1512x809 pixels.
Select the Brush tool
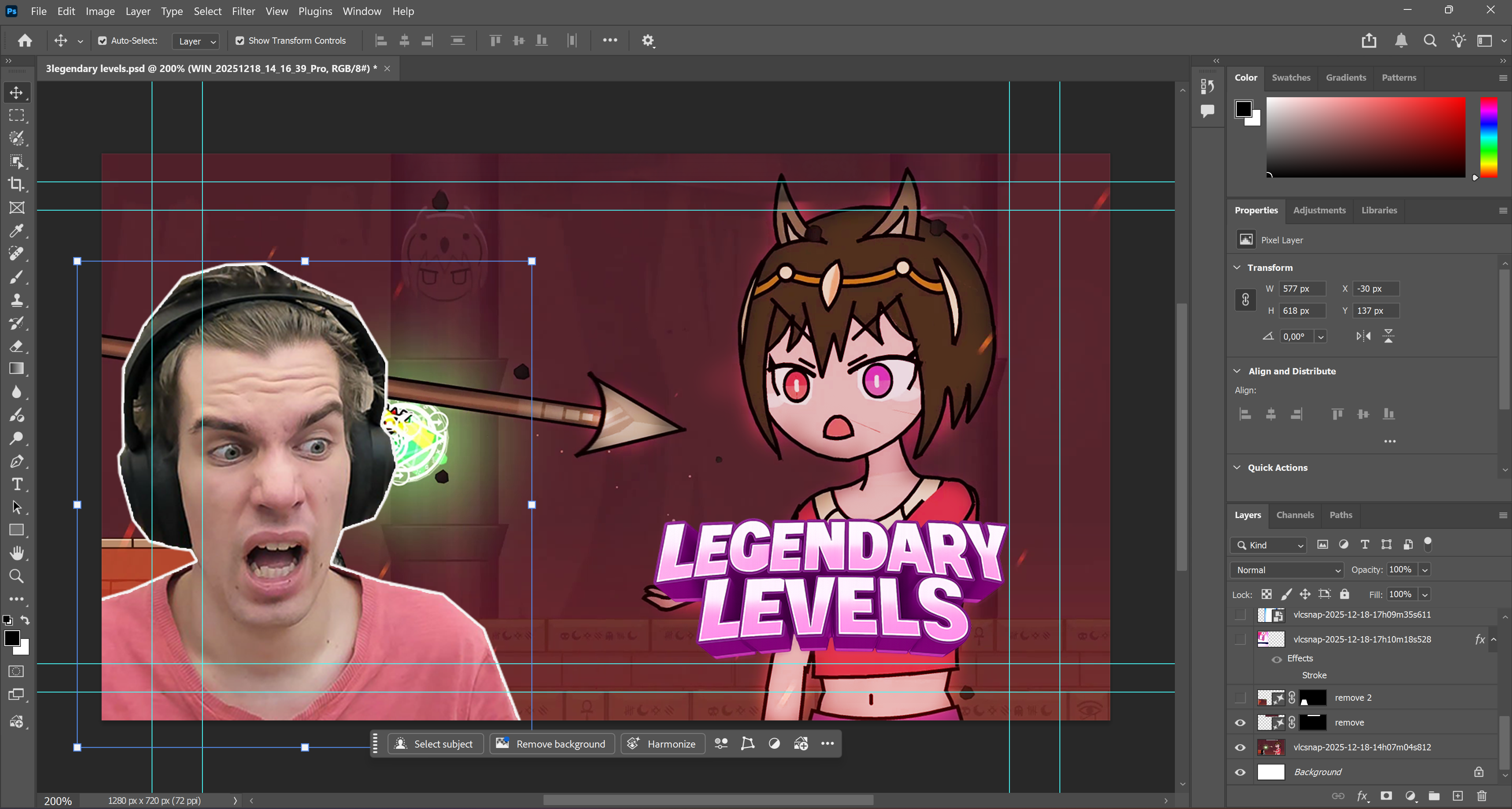[x=17, y=277]
